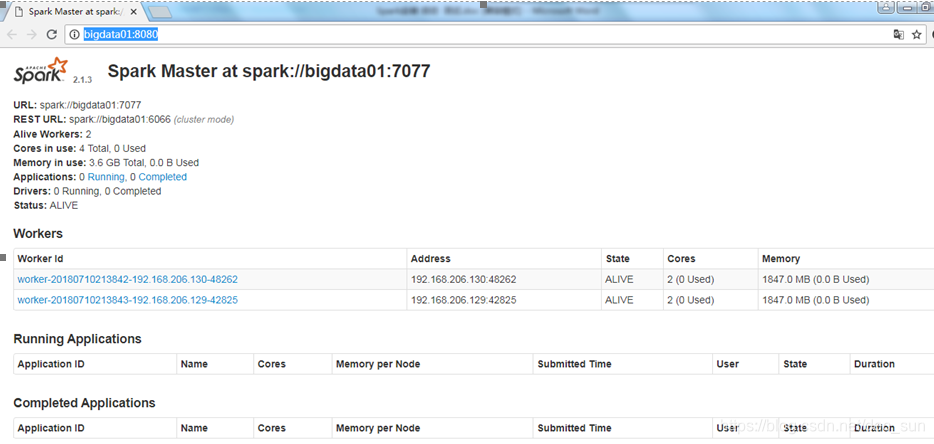Click the URL spark://bigdata01:7077 text line
Viewport: 934px width, 444px height.
coord(77,105)
